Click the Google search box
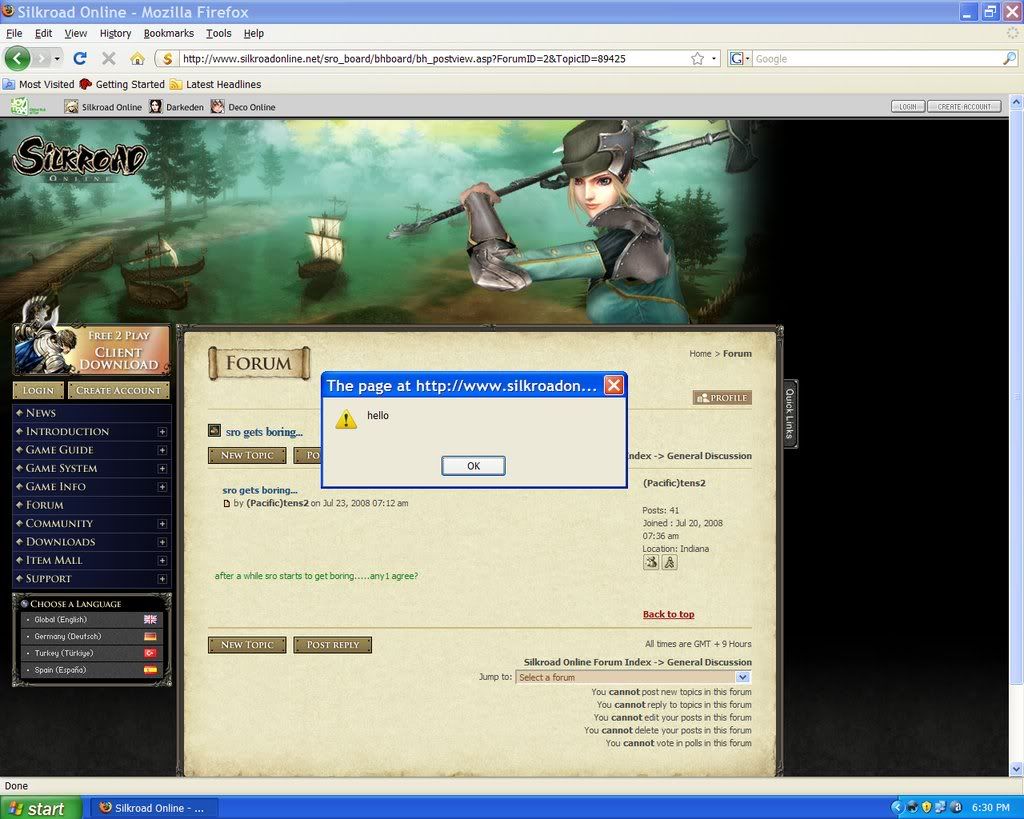This screenshot has height=819, width=1024. click(876, 59)
